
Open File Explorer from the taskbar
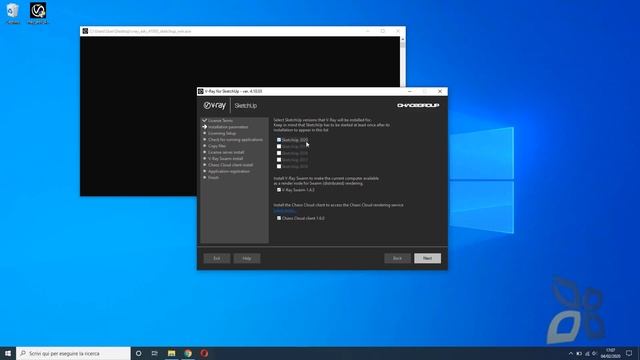171,353
